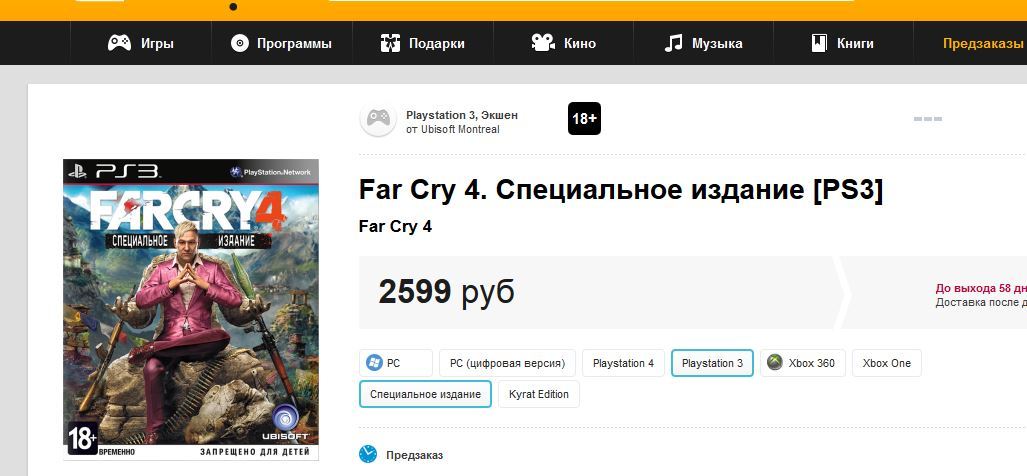Click the gift icon beside Подарки
This screenshot has width=1027, height=476.
390,43
